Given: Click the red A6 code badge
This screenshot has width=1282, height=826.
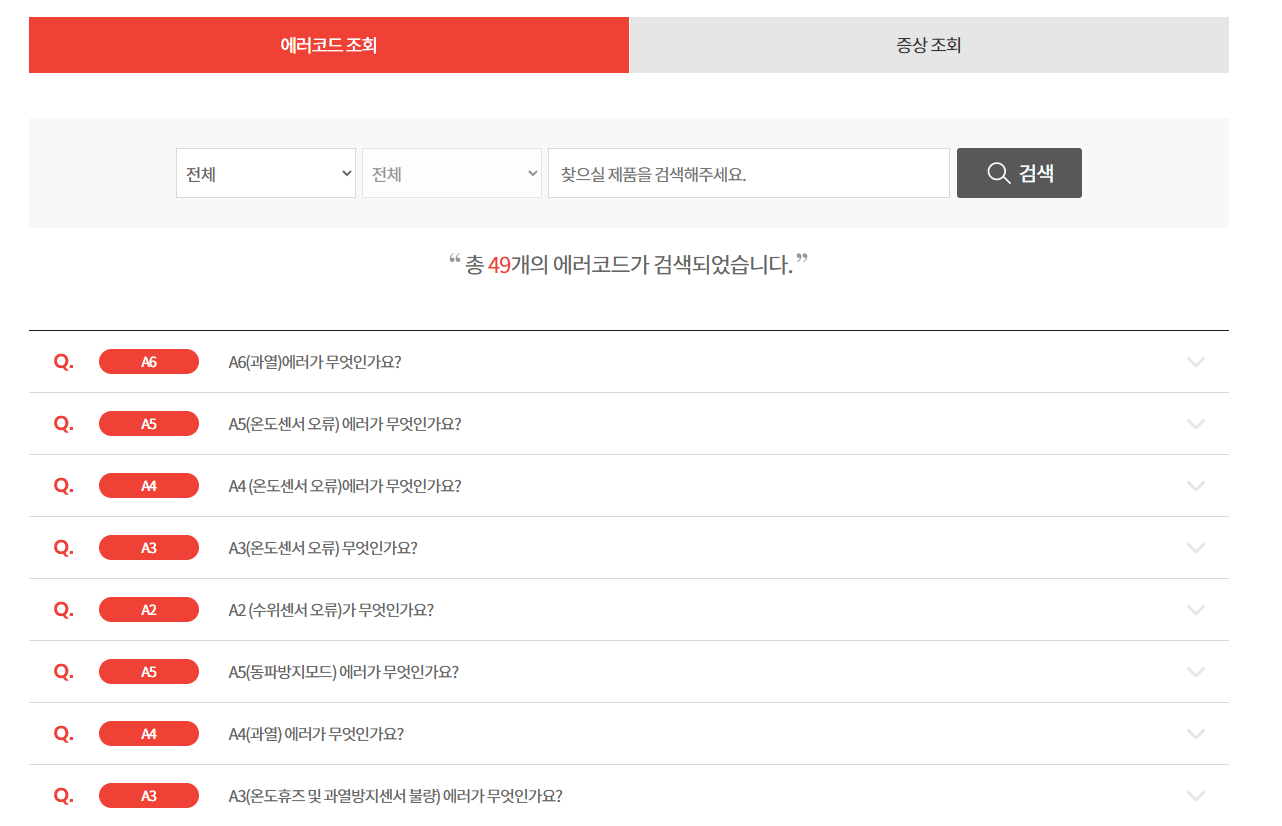Looking at the screenshot, I should pos(149,362).
